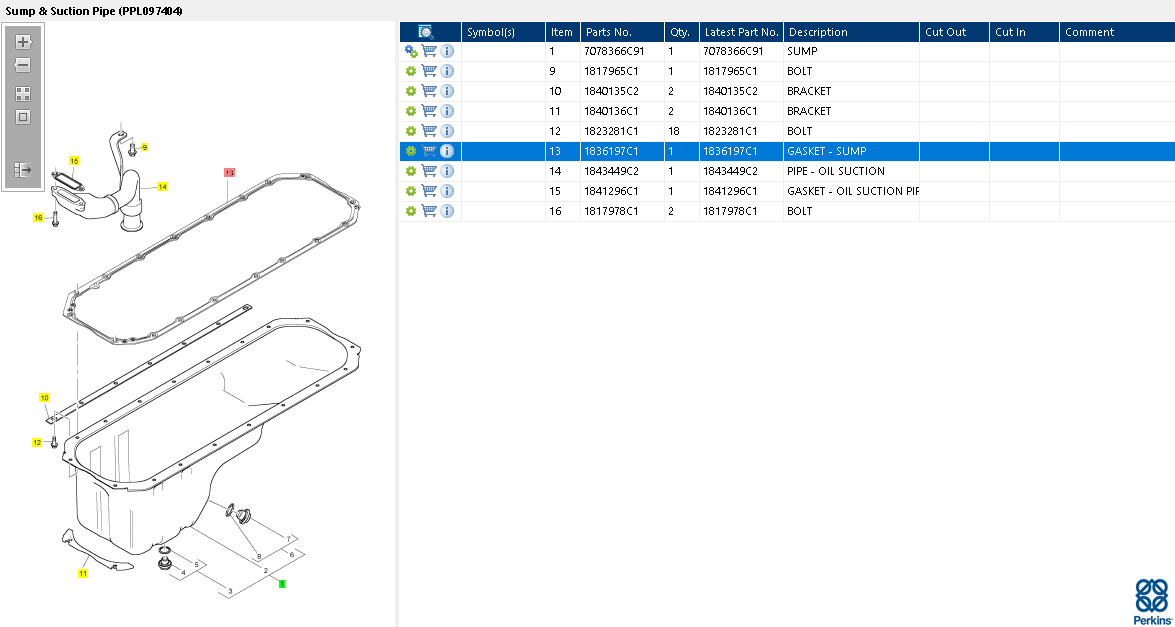Click the list export arrow icon
Viewport: 1175px width, 627px height.
pos(23,170)
